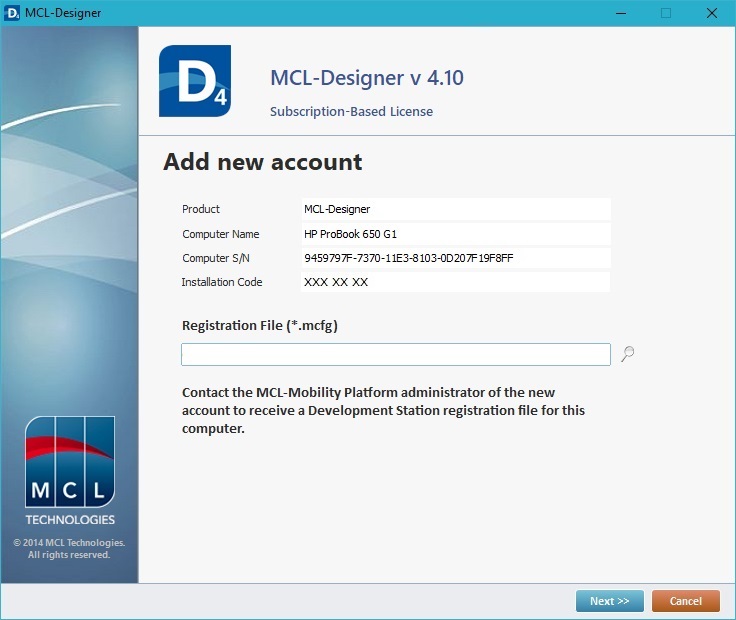Screen dimensions: 736x620
Task: Click the 'Add new account' heading
Action: (263, 162)
